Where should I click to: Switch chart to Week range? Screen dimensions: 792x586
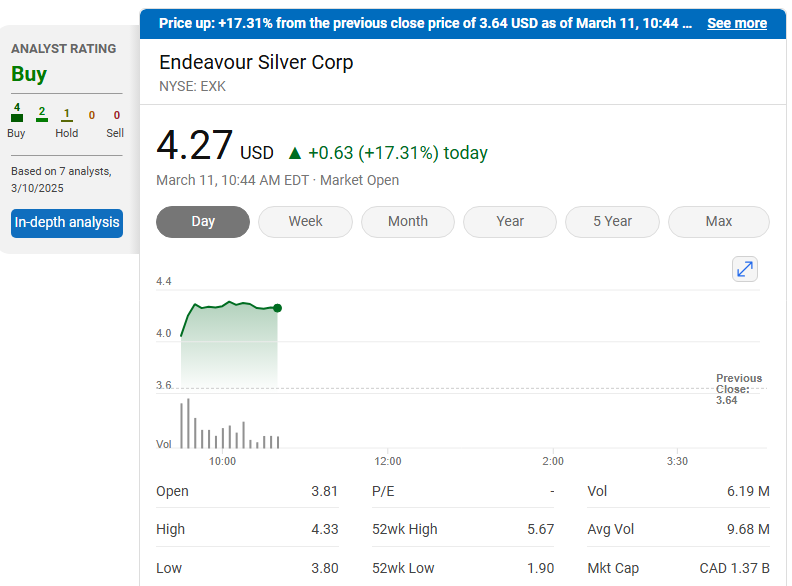(x=305, y=222)
